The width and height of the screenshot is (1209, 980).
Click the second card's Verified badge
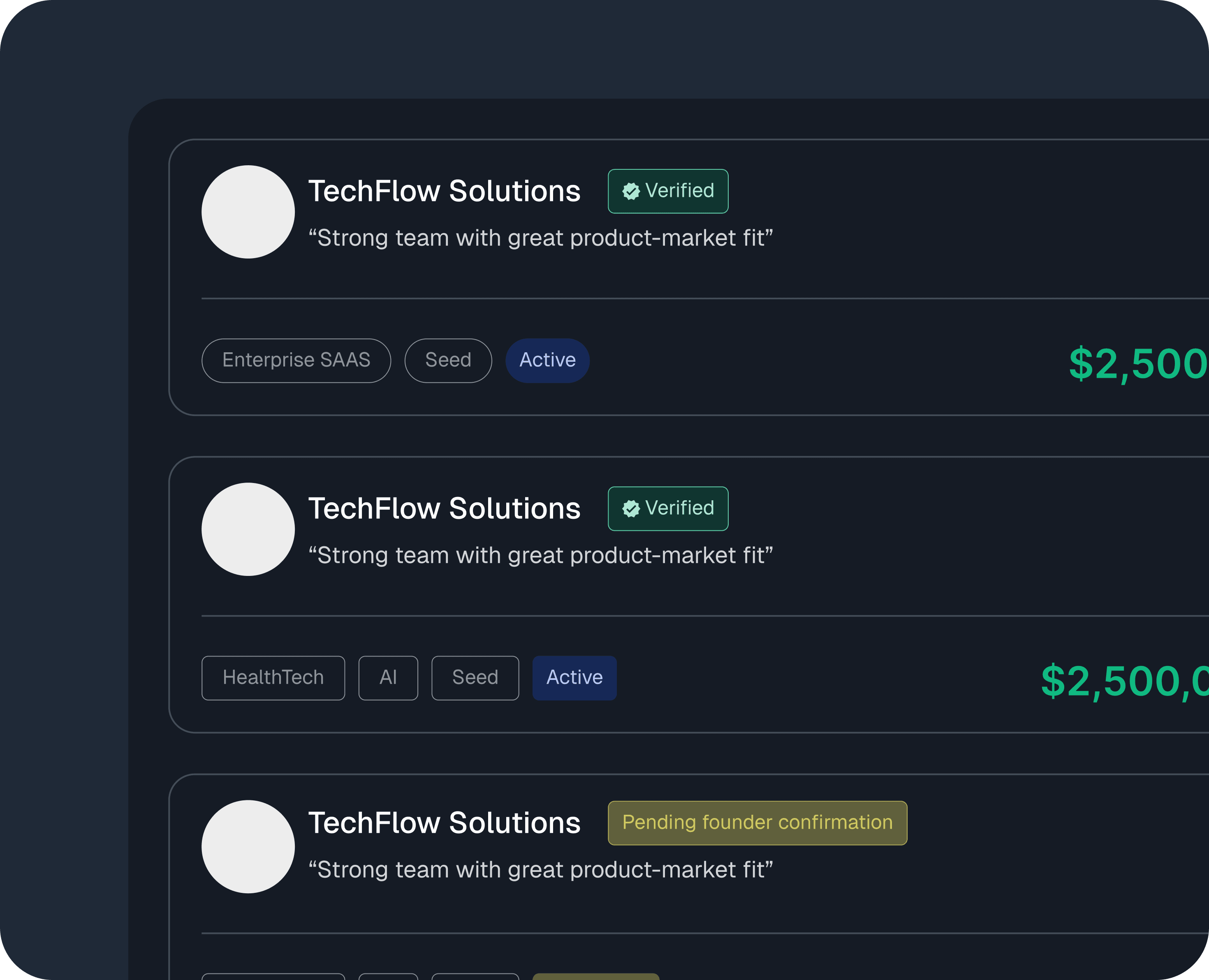(668, 508)
